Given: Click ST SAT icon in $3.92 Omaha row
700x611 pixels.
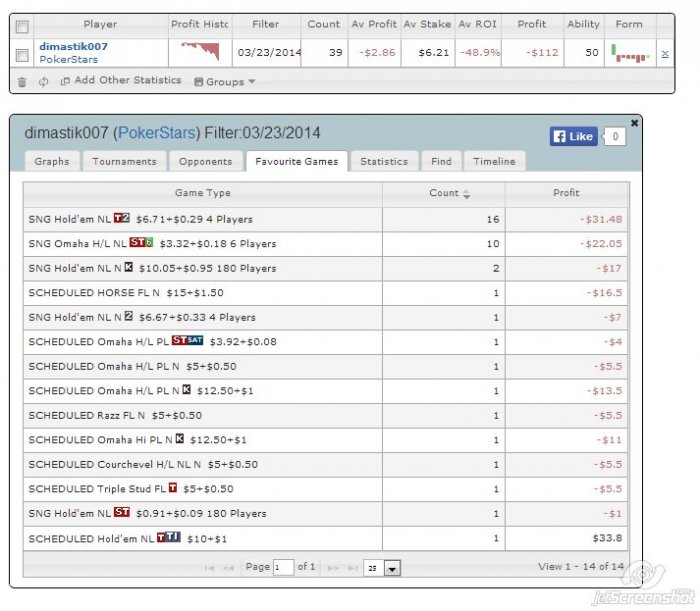Looking at the screenshot, I should click(188, 340).
